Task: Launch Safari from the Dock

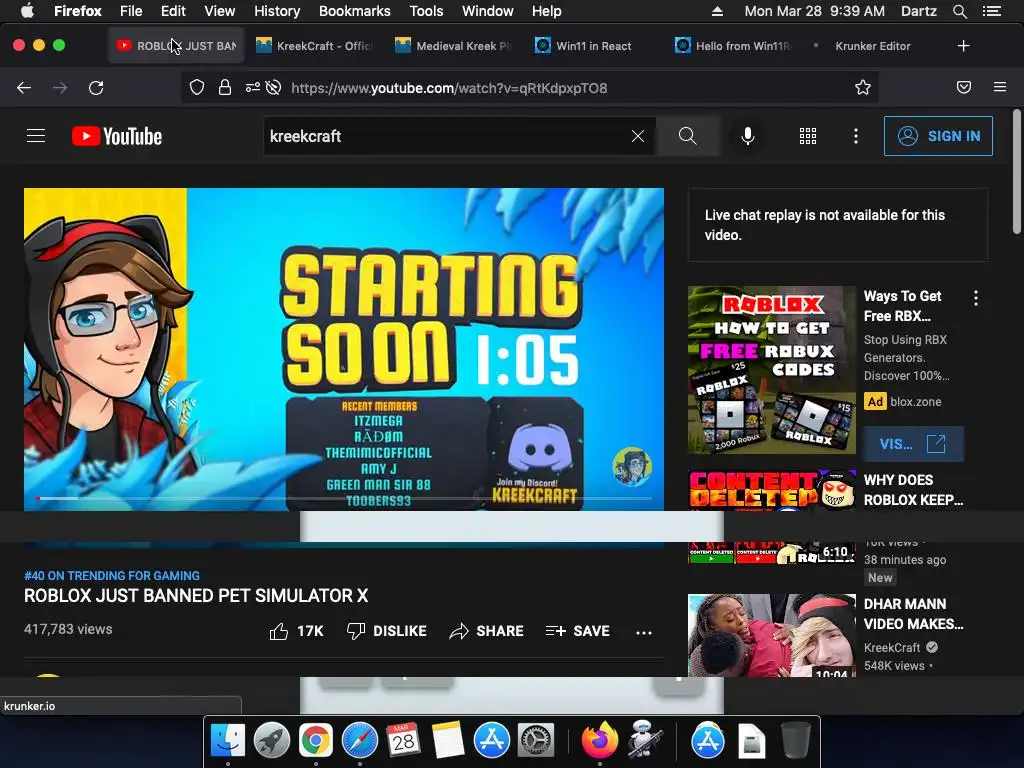Action: pos(360,741)
